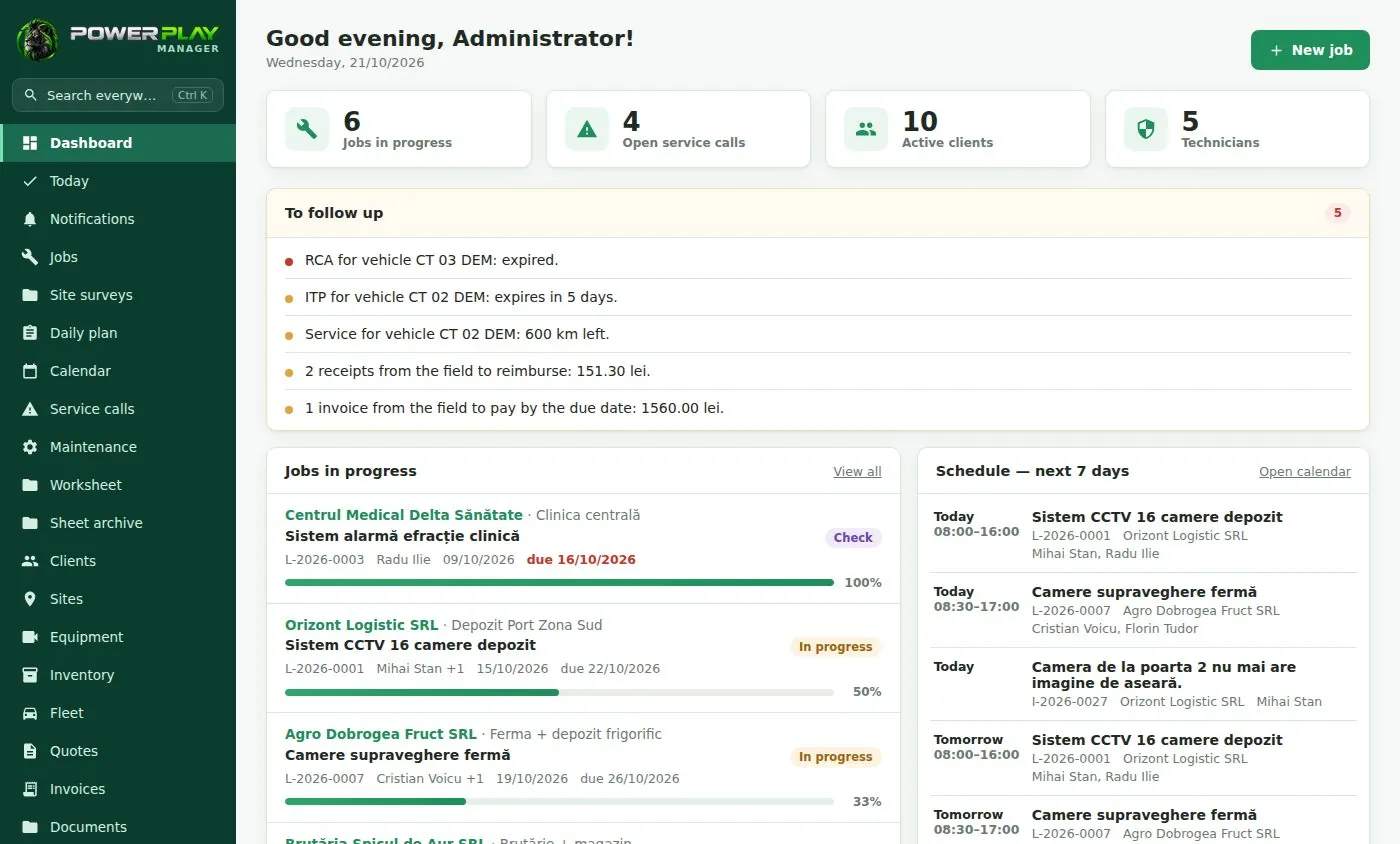Click the Today checkmark icon

[x=30, y=181]
